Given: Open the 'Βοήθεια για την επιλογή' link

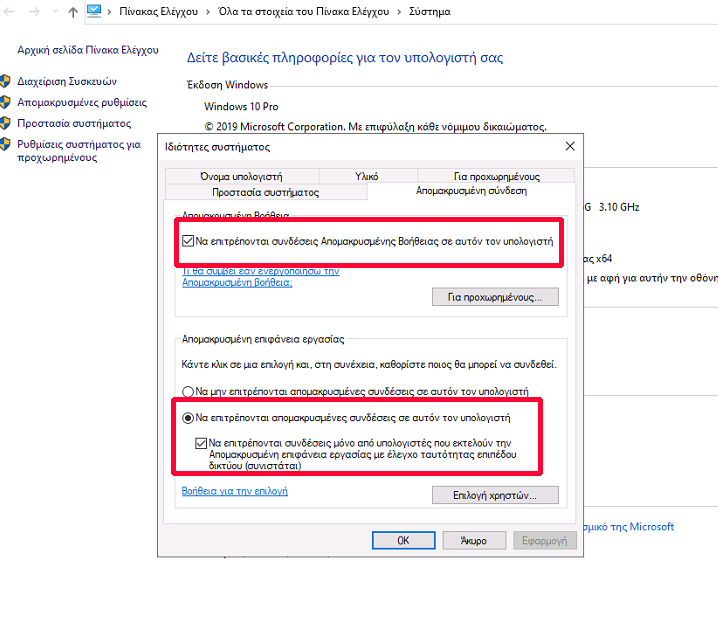Looking at the screenshot, I should (x=234, y=491).
